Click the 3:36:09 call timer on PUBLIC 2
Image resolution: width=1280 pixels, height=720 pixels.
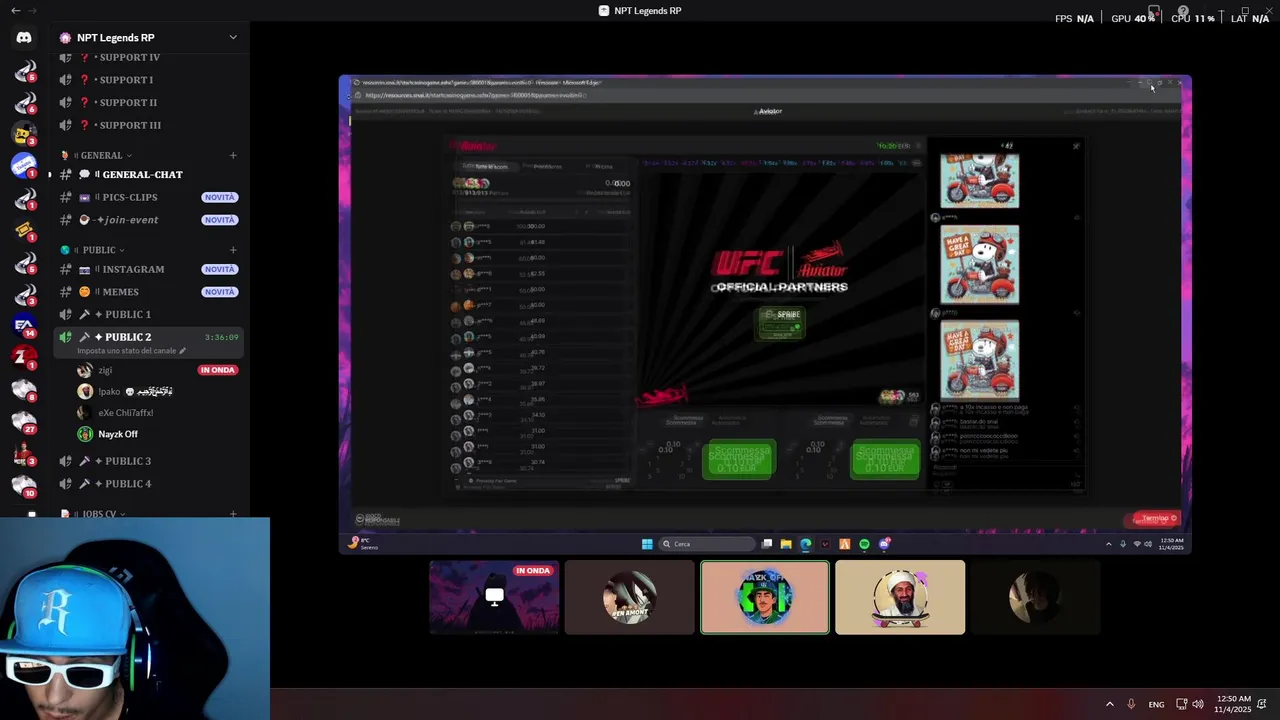click(x=222, y=337)
